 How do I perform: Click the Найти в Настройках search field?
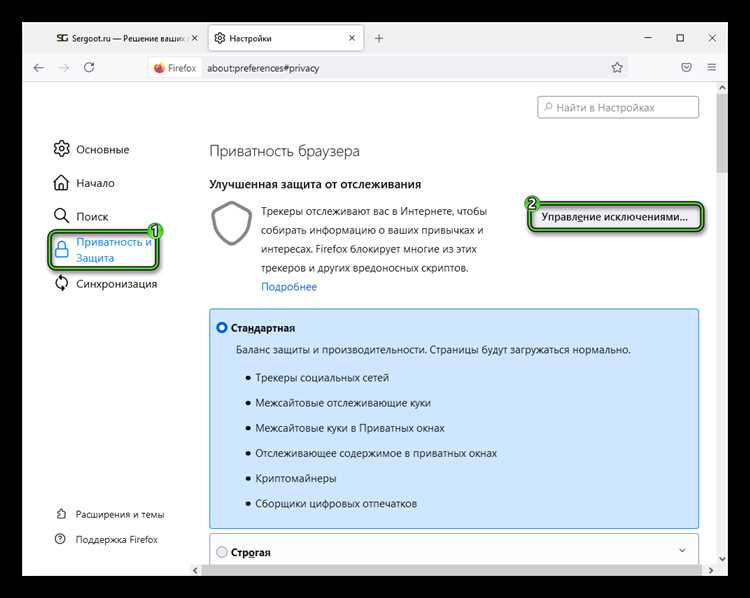(x=618, y=108)
